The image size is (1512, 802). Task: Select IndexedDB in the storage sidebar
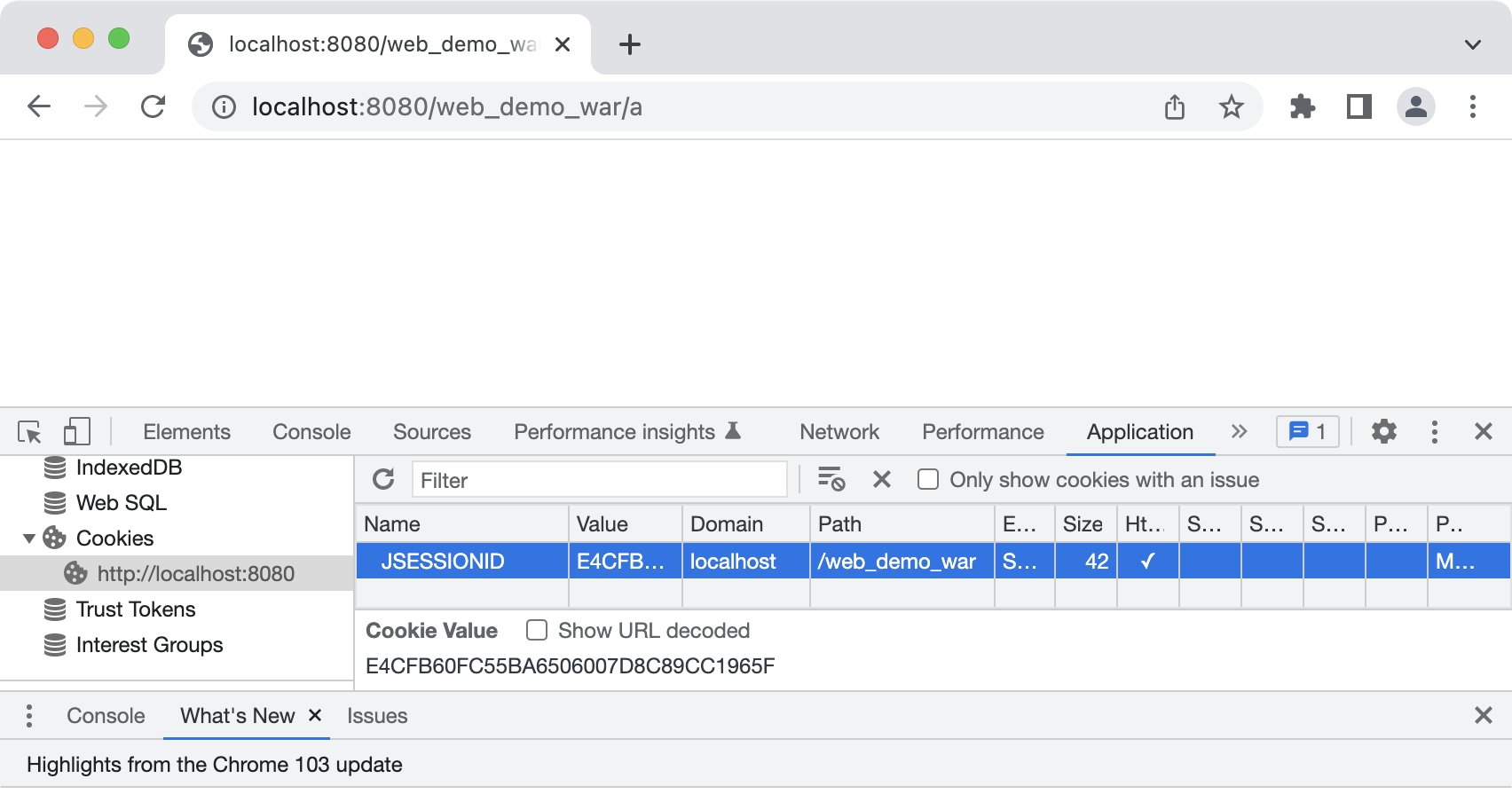click(x=129, y=468)
